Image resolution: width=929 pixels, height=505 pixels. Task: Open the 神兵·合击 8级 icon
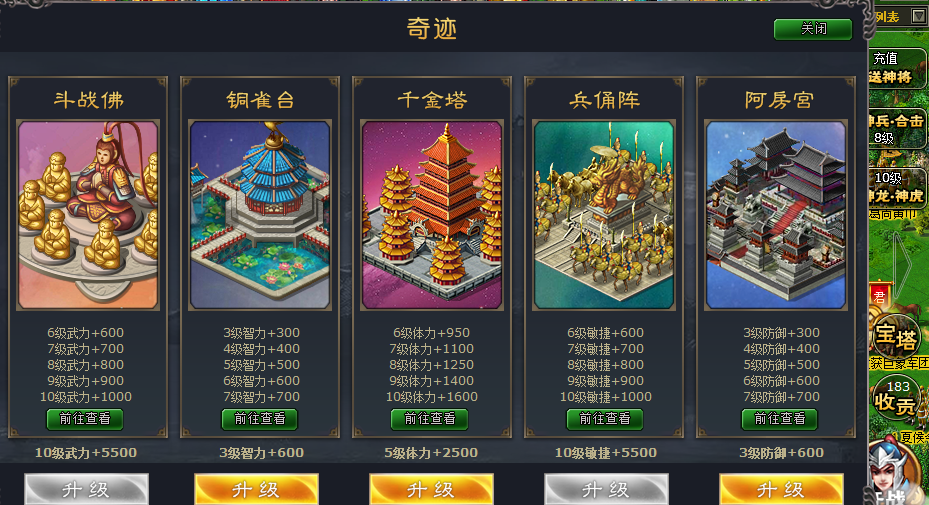click(897, 129)
